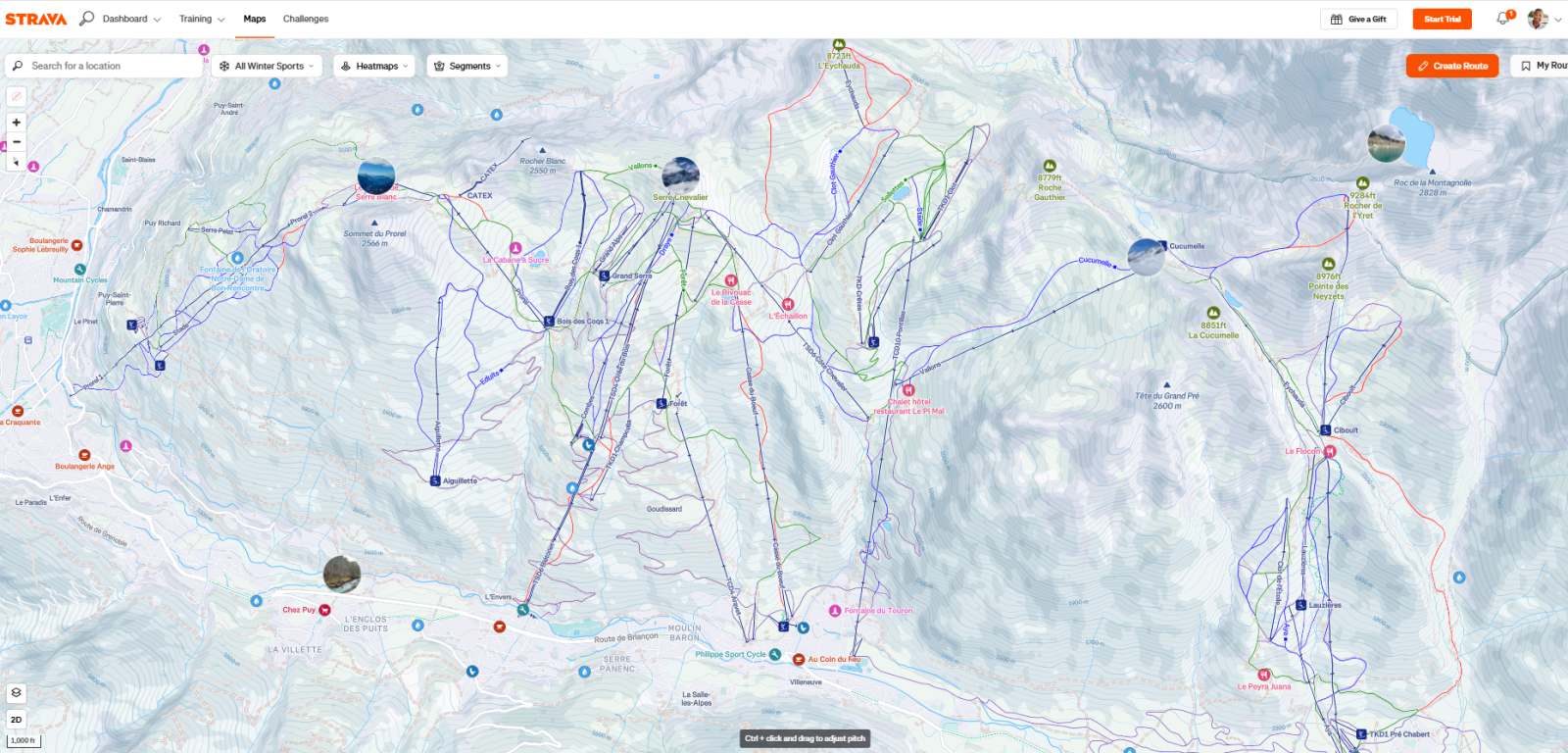Select Au Coin du Feu marker

(799, 660)
